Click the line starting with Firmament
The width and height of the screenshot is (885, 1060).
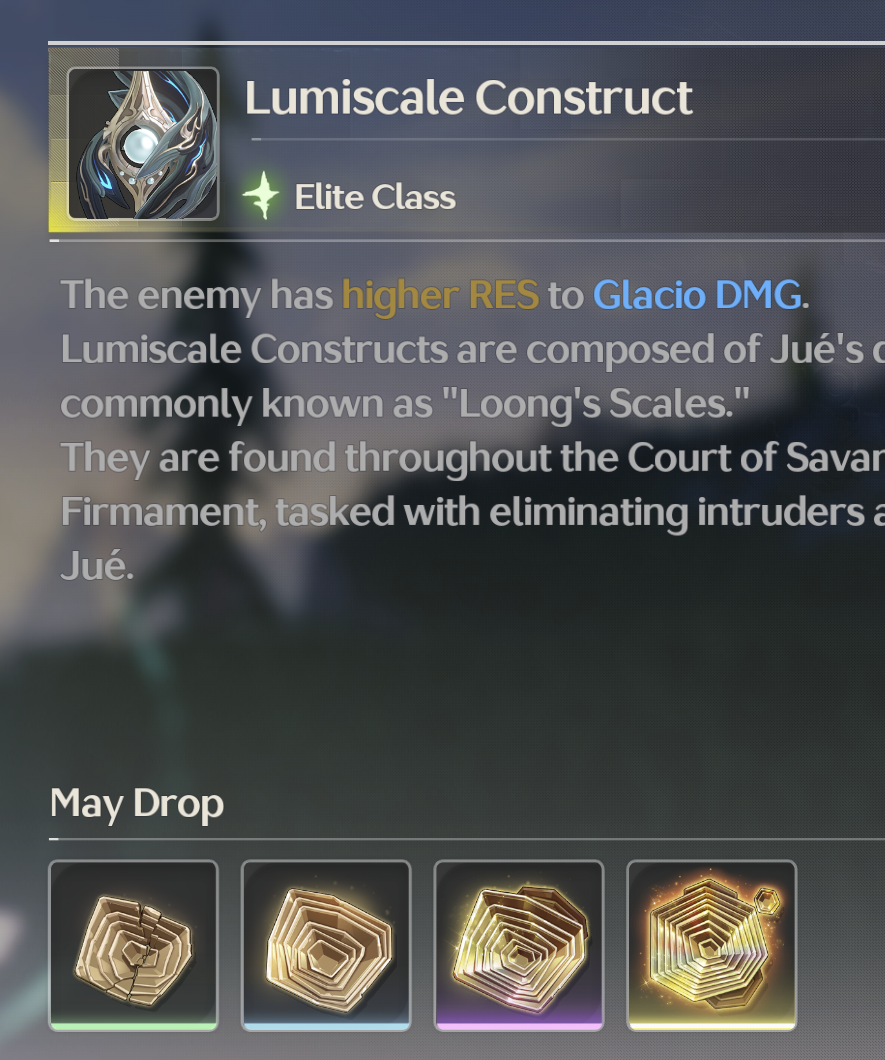473,512
